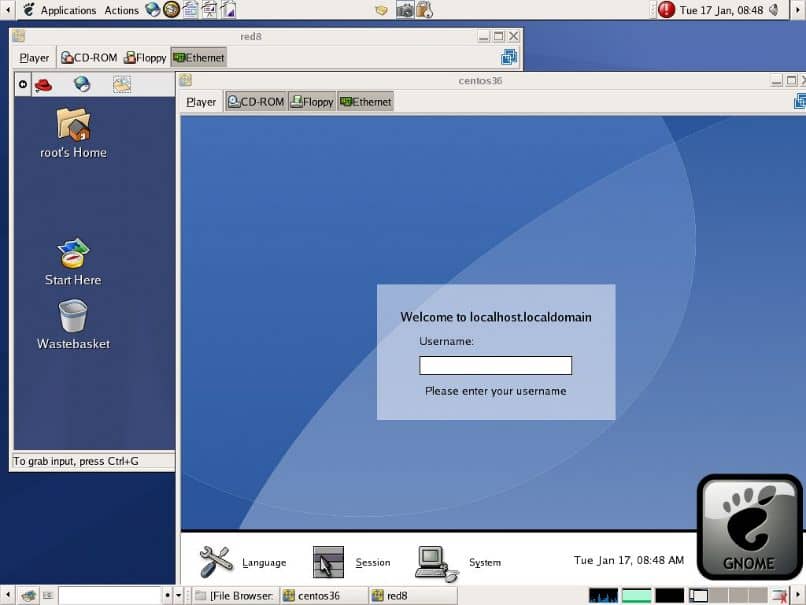The width and height of the screenshot is (806, 605).
Task: Click the Username input field
Action: pos(496,365)
